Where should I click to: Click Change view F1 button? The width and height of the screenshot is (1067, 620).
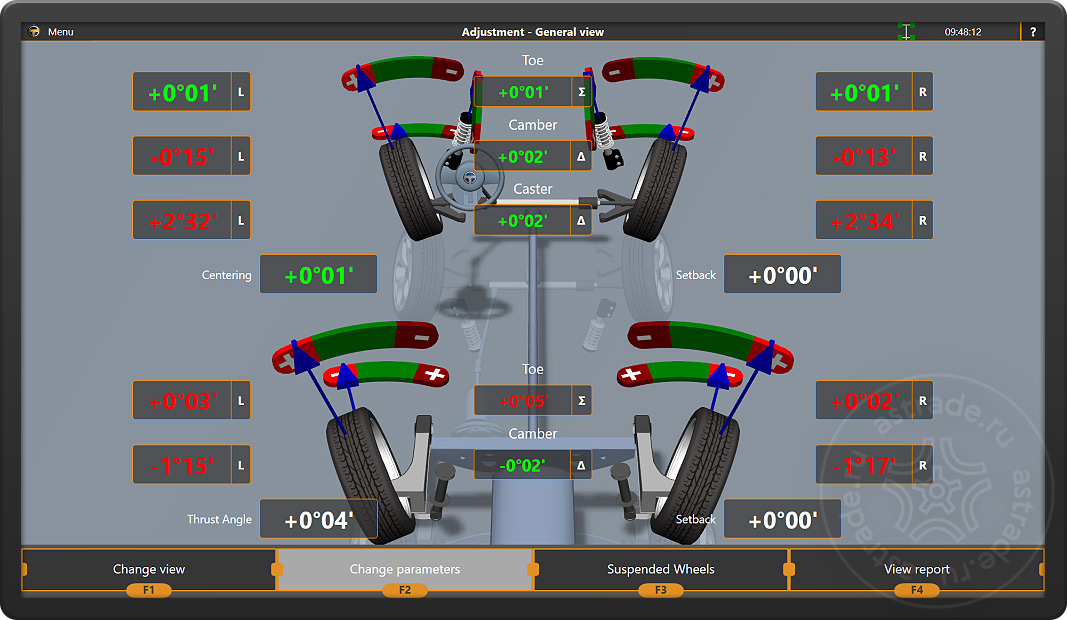tap(149, 570)
